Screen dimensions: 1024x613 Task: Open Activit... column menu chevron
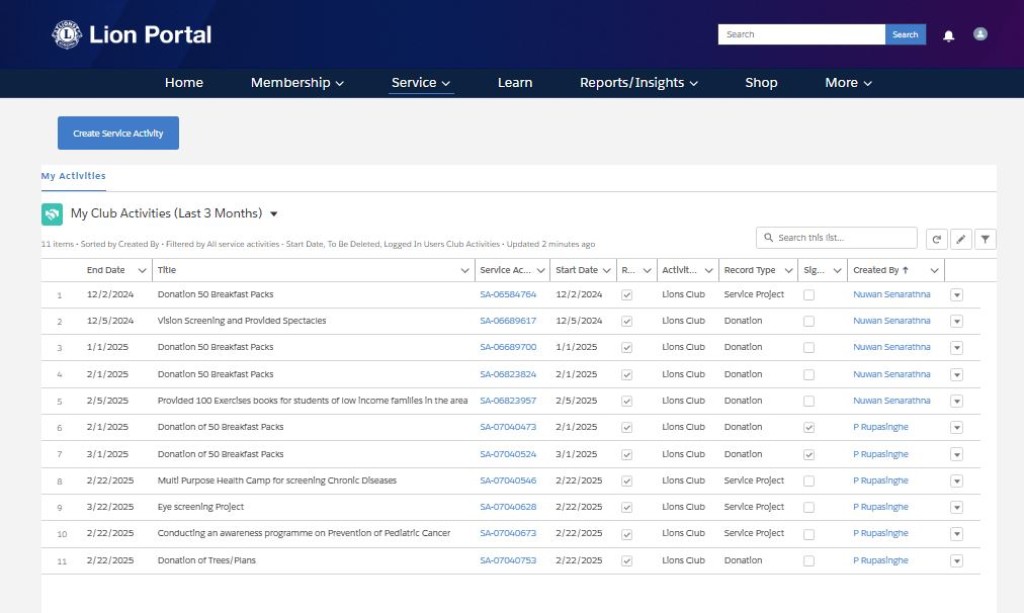pyautogui.click(x=709, y=270)
